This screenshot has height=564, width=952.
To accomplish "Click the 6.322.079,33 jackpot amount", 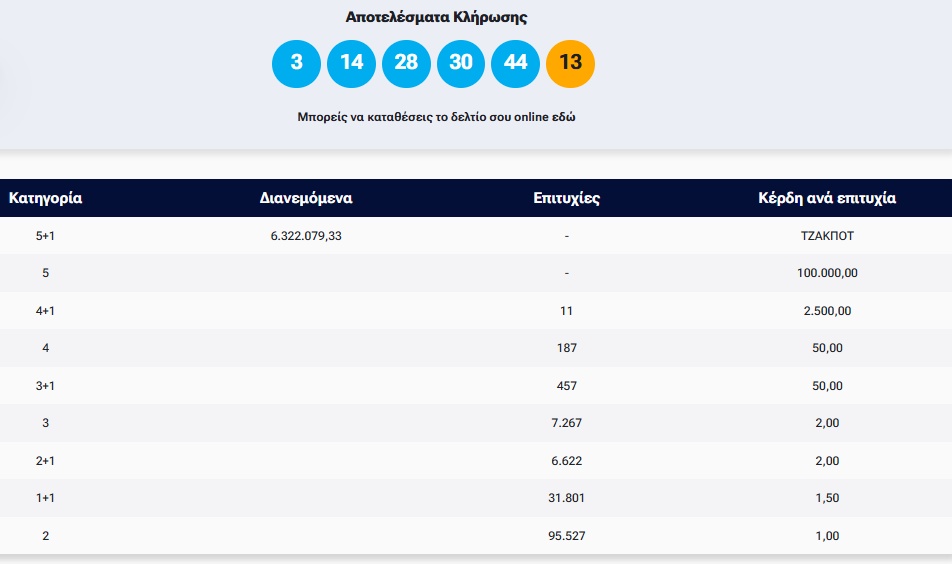I will [x=306, y=236].
